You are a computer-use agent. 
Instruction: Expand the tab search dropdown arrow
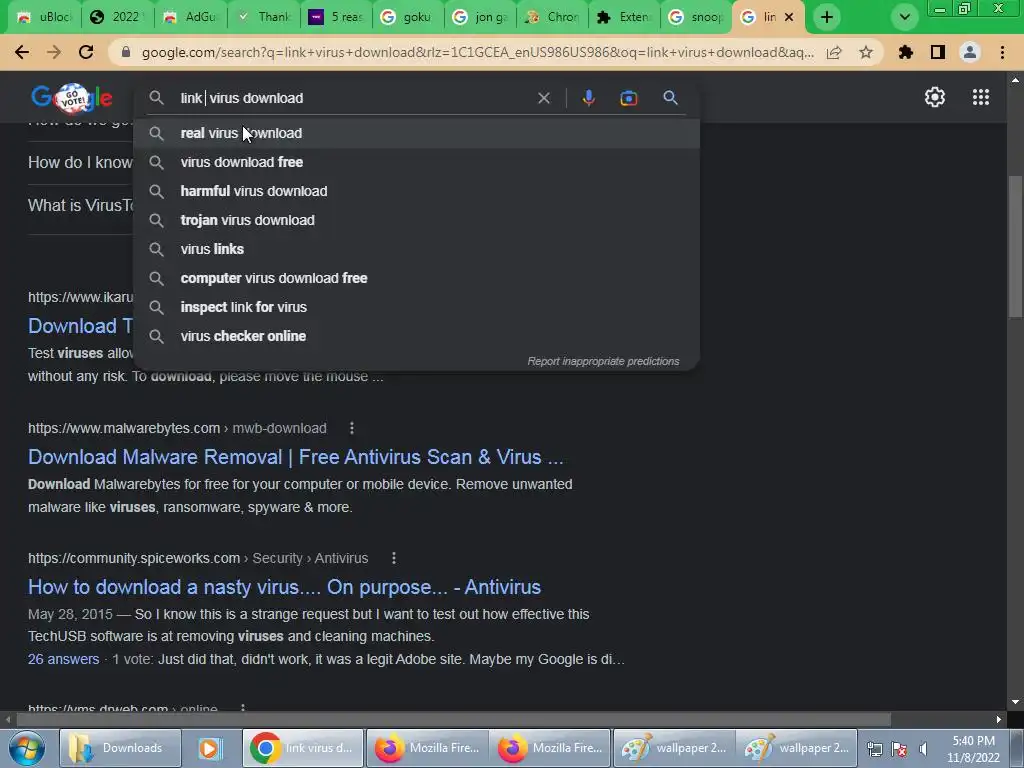click(x=904, y=17)
